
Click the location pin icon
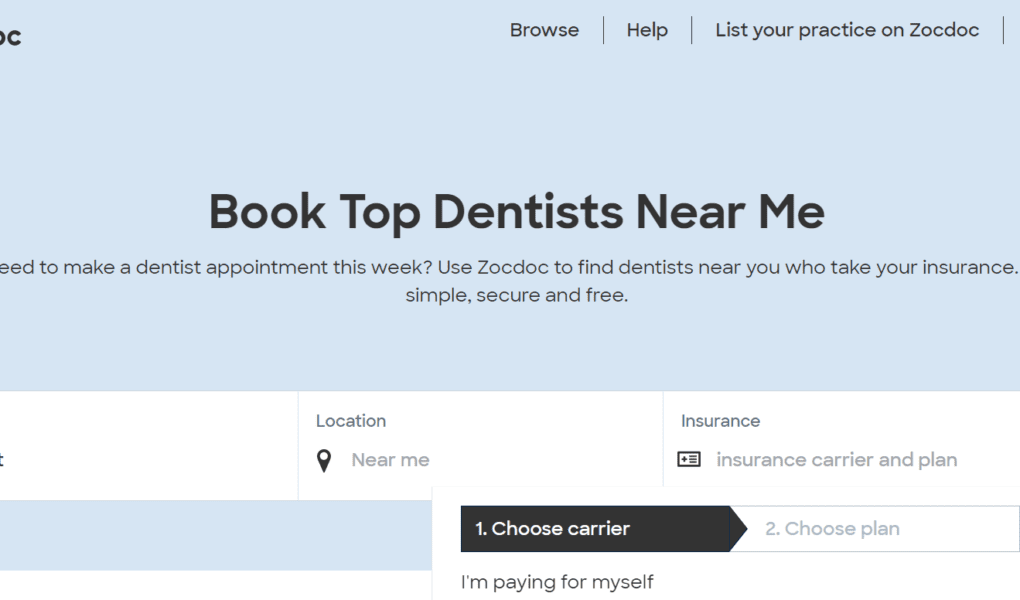click(x=324, y=460)
